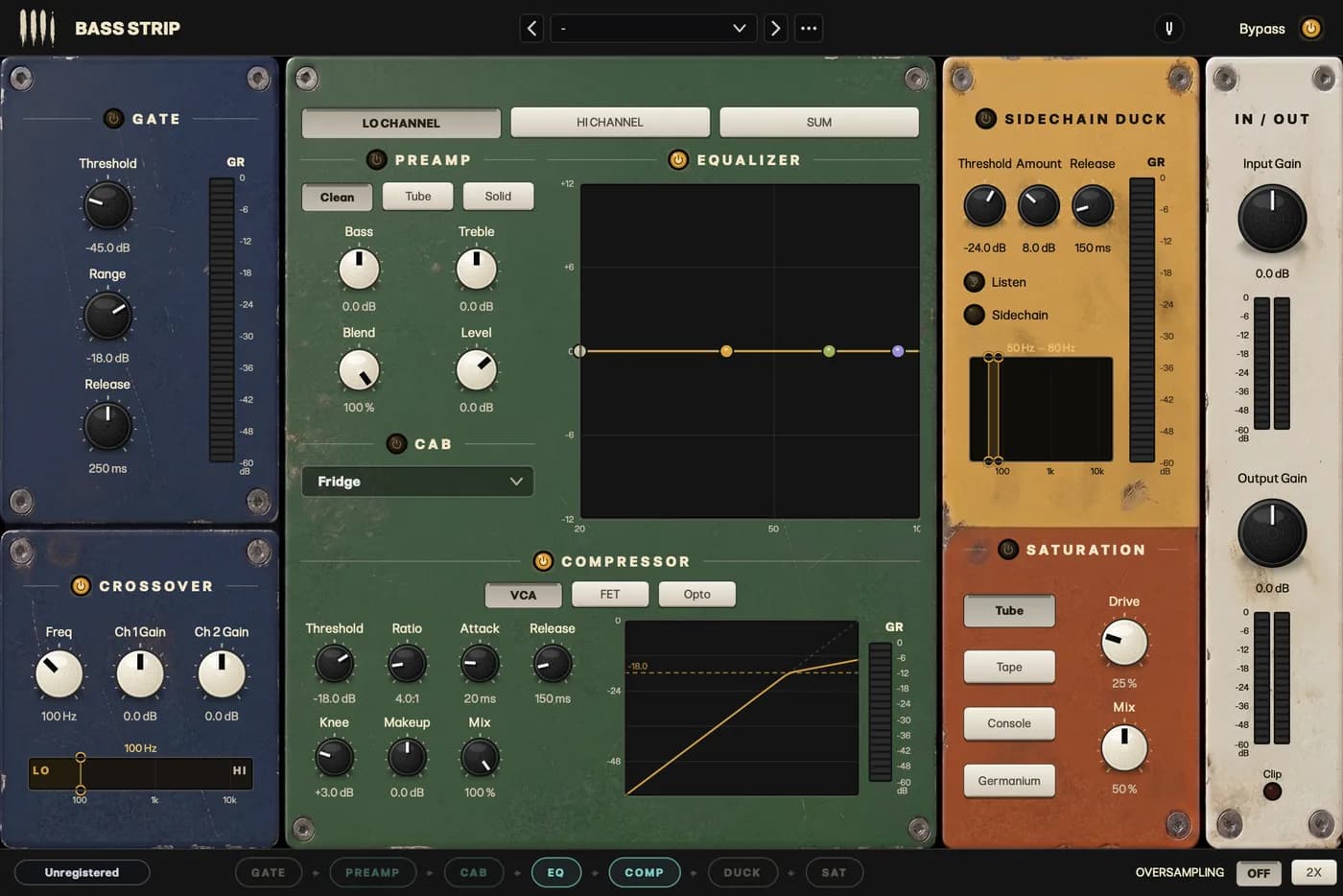Click the yellow EQ band node
Screen dimensions: 1343x896
point(726,351)
